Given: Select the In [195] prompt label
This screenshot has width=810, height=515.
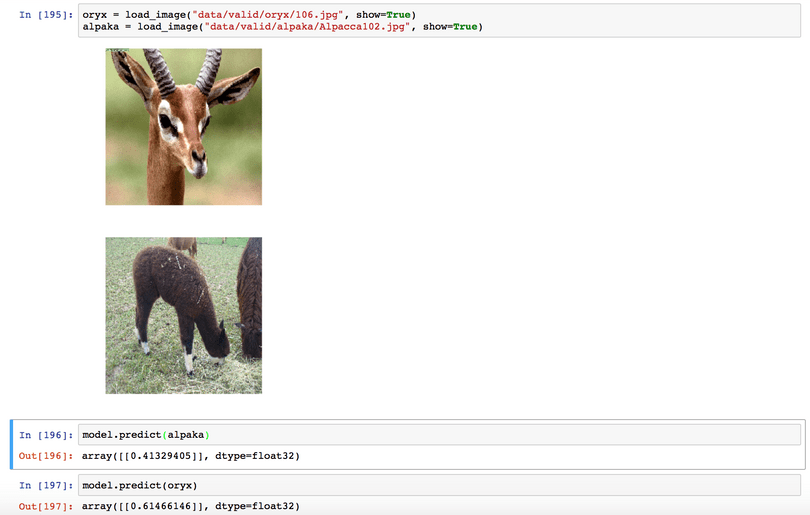Looking at the screenshot, I should pyautogui.click(x=46, y=15).
